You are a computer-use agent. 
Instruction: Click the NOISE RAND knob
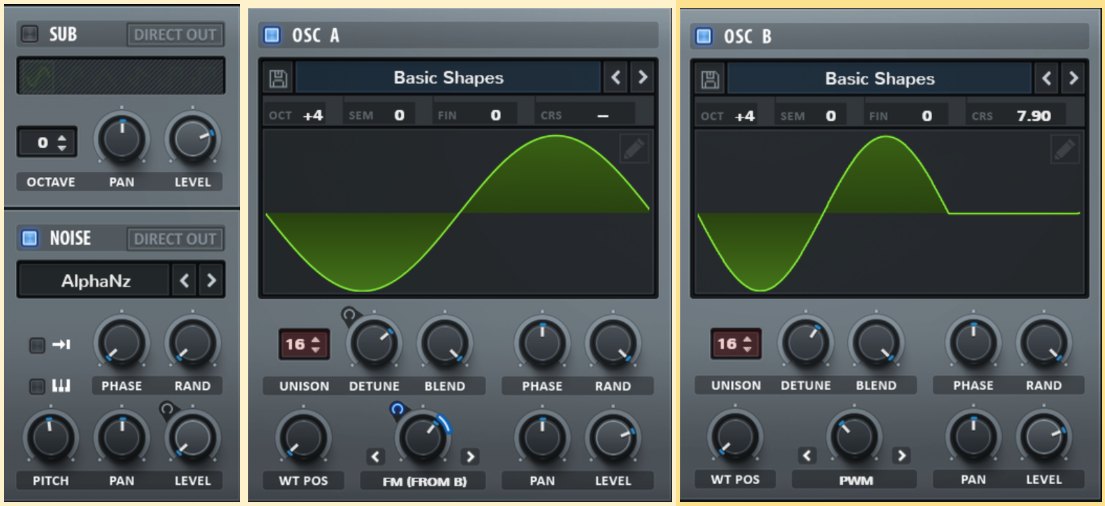tap(192, 343)
